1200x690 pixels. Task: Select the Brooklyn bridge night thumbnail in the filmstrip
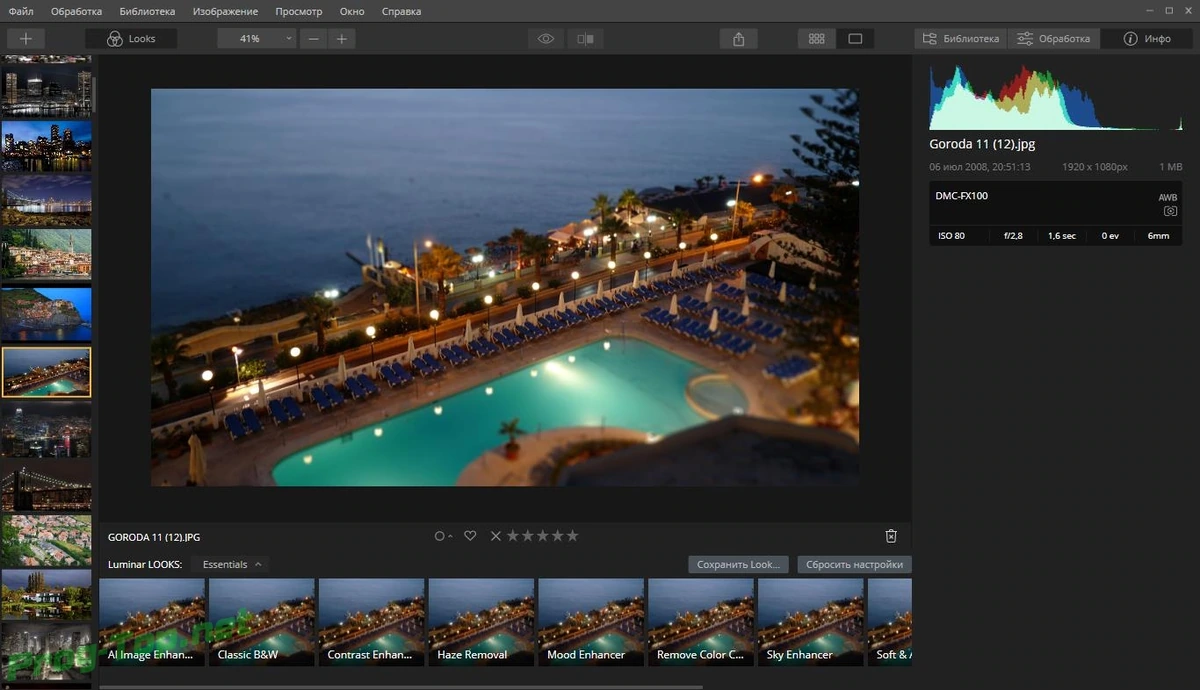tap(46, 486)
